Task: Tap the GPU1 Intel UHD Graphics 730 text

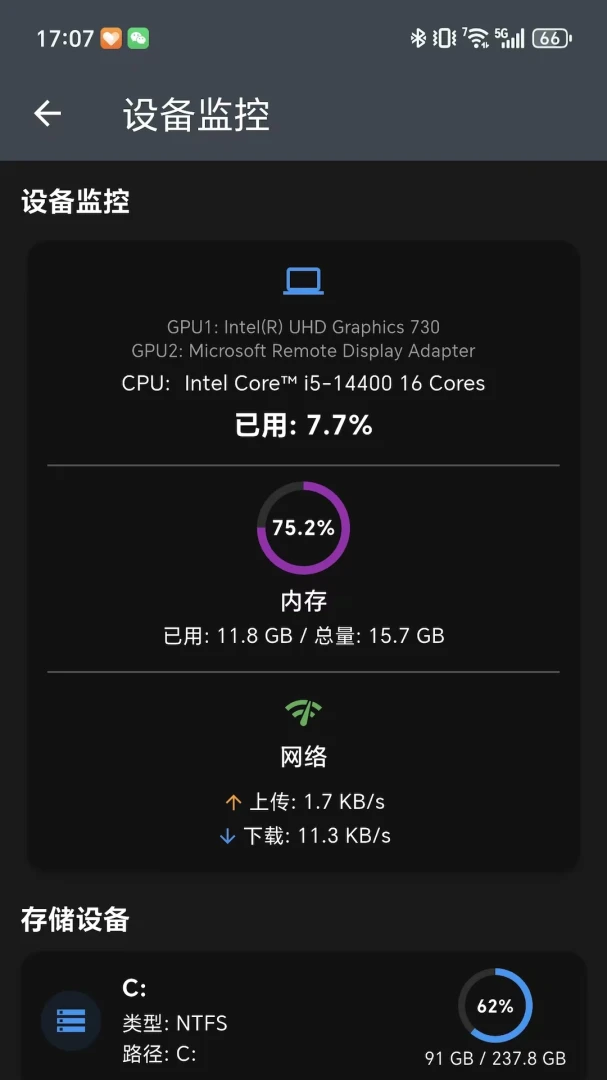Action: click(303, 326)
